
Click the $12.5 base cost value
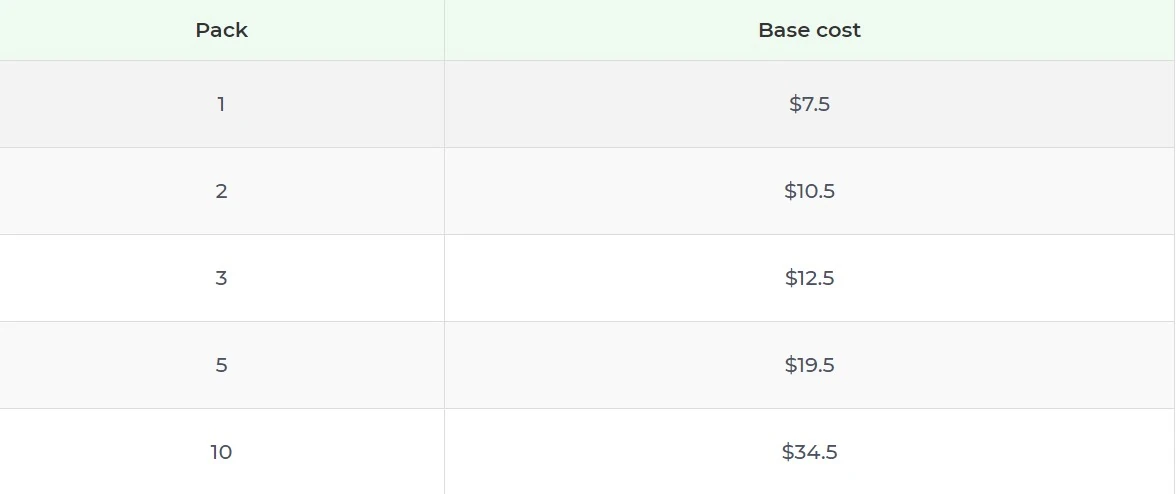click(809, 278)
